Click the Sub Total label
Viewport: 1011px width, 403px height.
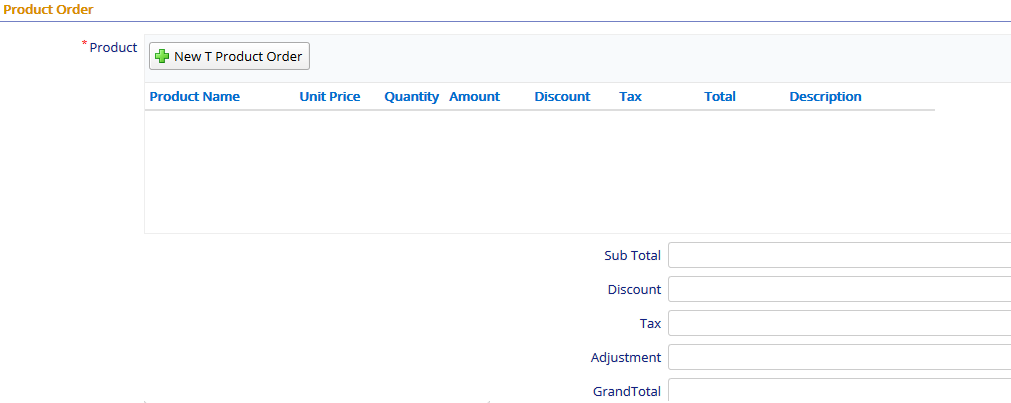coord(633,255)
